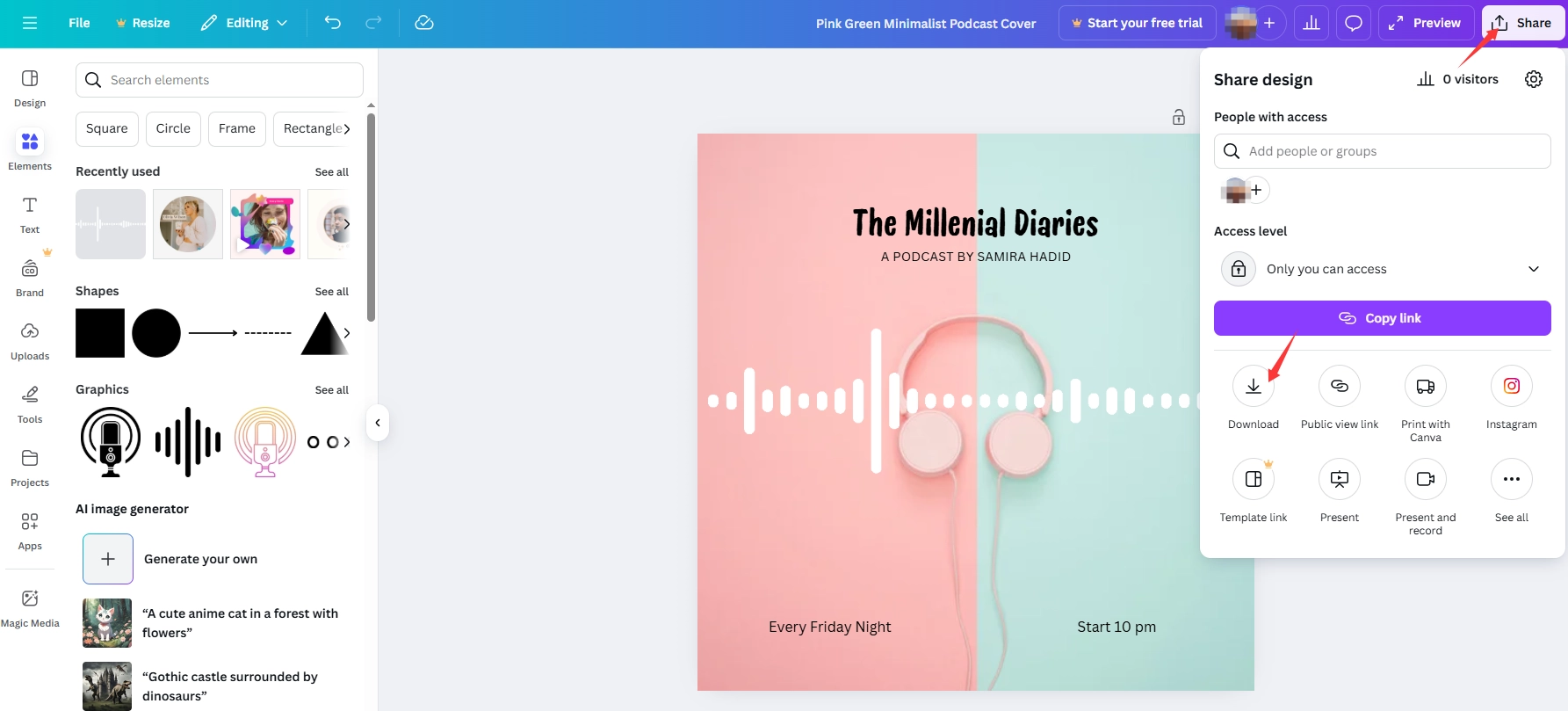Screen dimensions: 1568x711
Task: Open share settings gear icon
Action: coord(1534,79)
